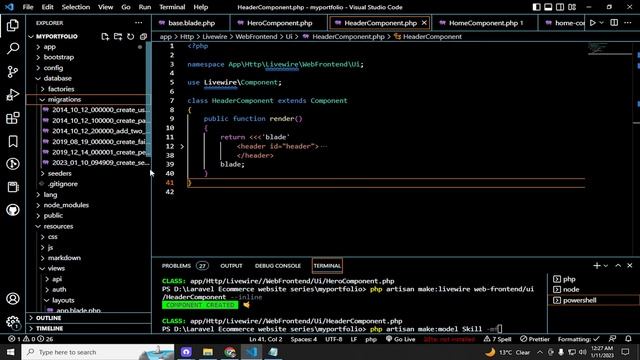The width and height of the screenshot is (640, 360).
Task: Refresh the Explorer file tree
Action: click(131, 37)
